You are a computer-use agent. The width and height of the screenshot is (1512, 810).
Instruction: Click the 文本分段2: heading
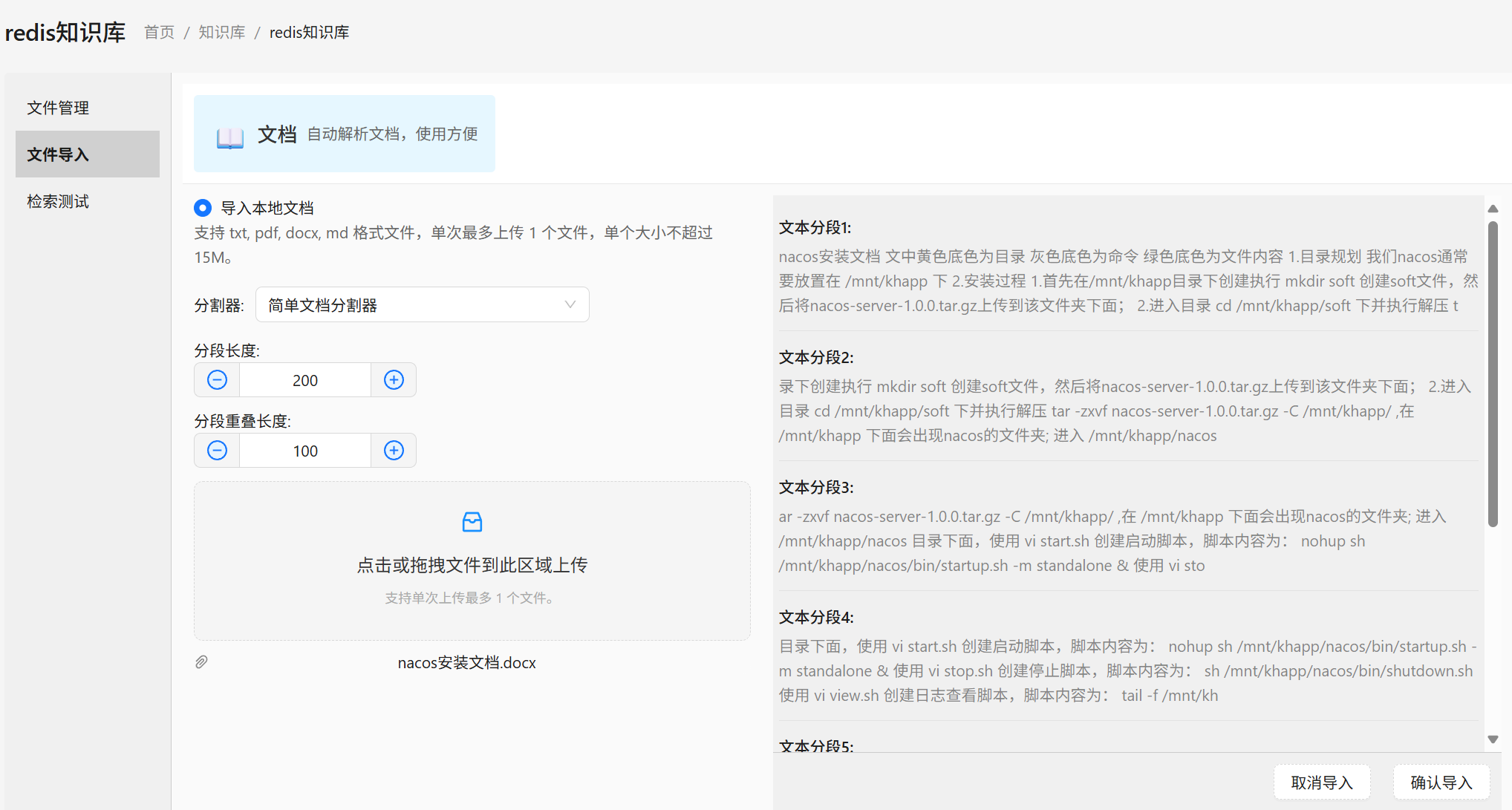[x=816, y=358]
